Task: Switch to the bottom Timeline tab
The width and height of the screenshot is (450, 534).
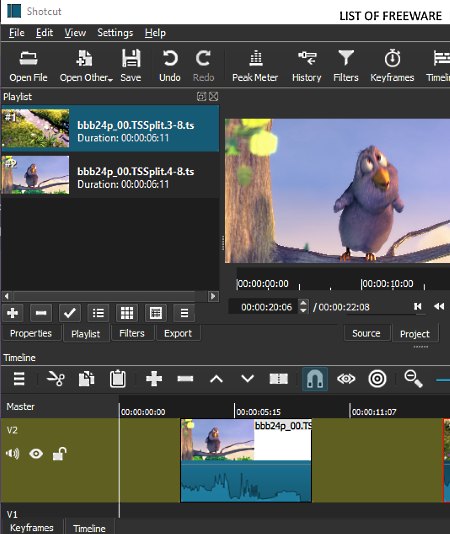Action: [89, 528]
